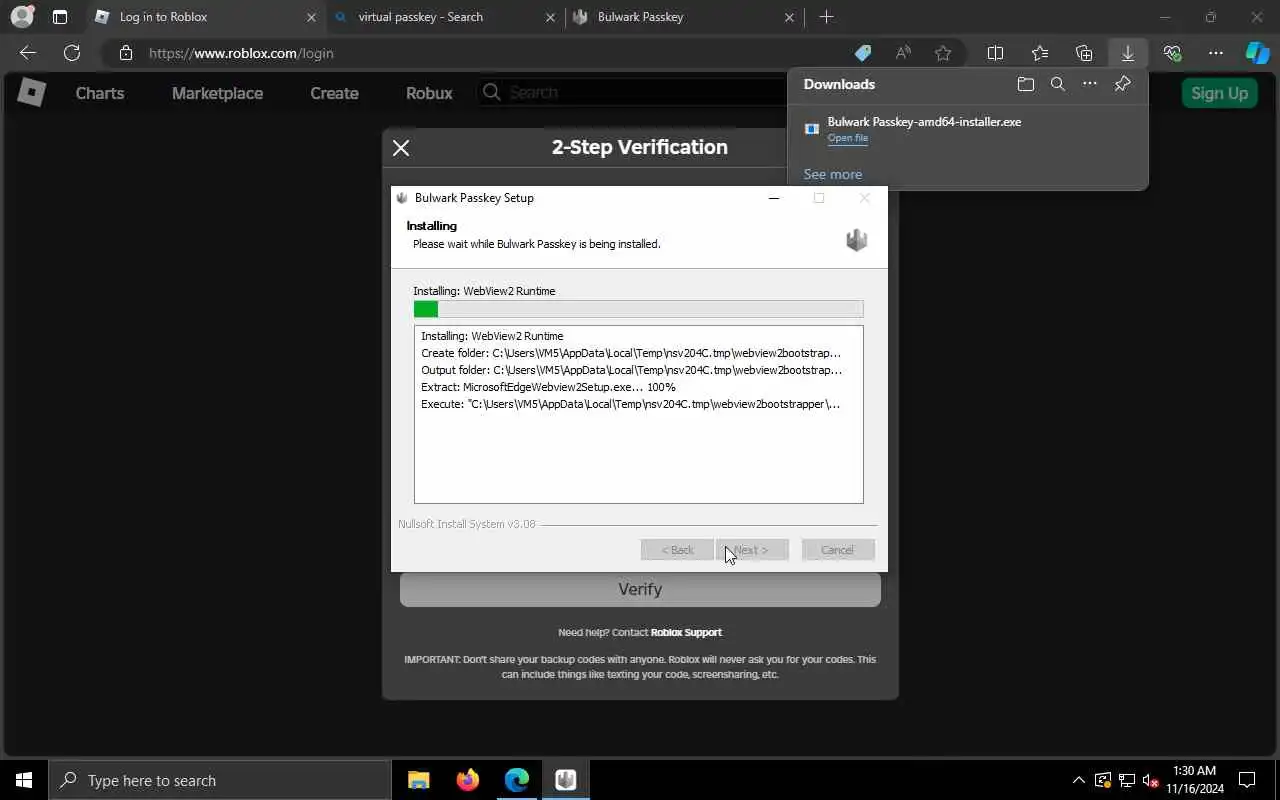Open the Marketplace menu item
The width and height of the screenshot is (1280, 800).
click(217, 93)
